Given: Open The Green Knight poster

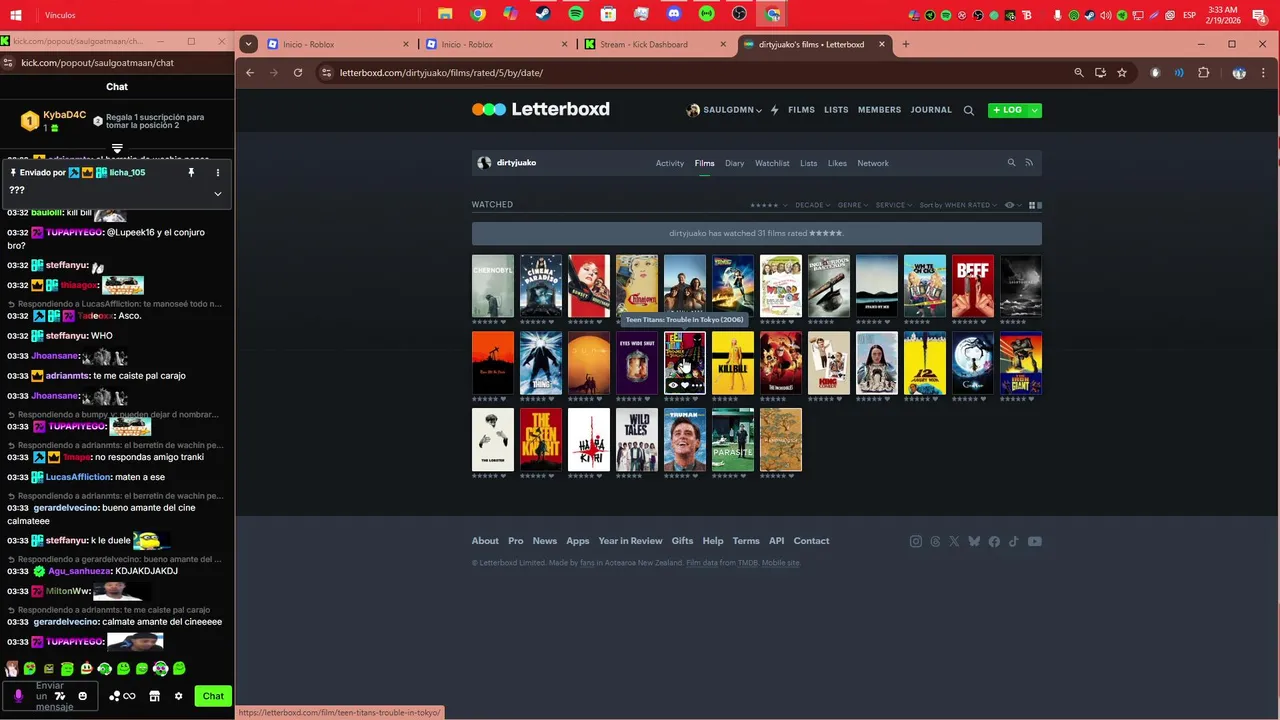Looking at the screenshot, I should point(541,439).
